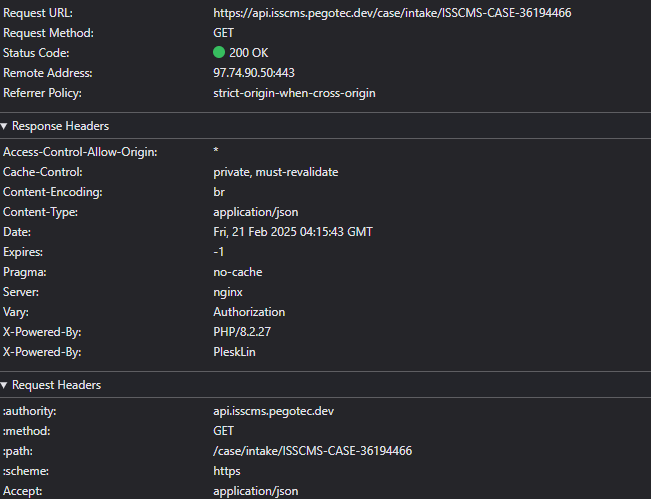651x499 pixels.
Task: Collapse the Response Headers section
Action: [x=55, y=126]
